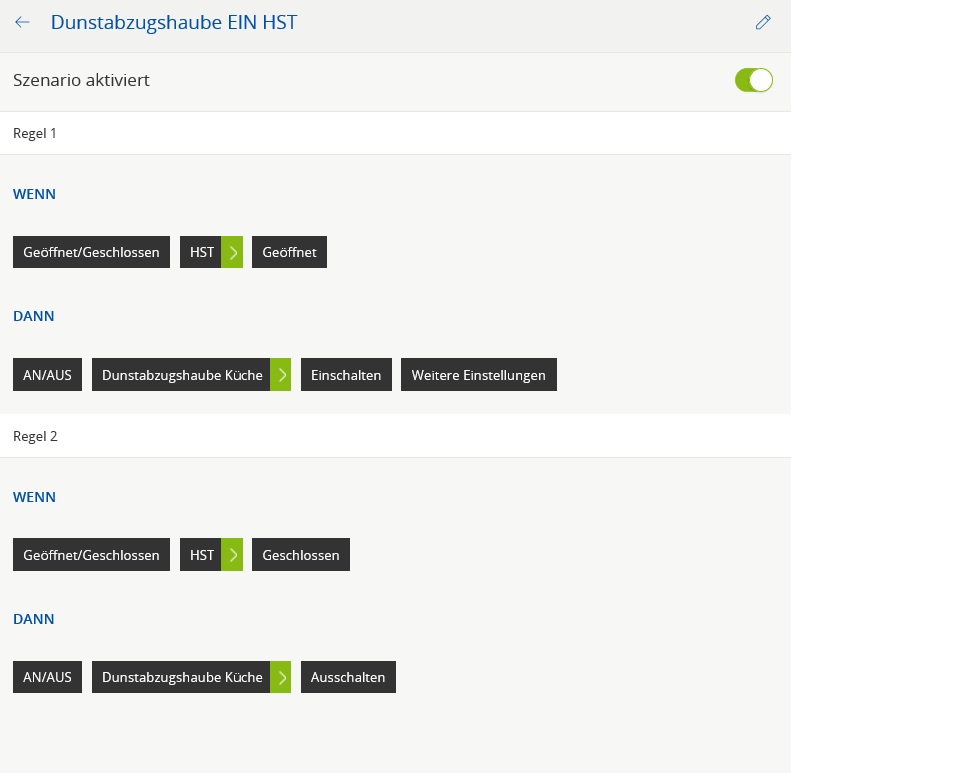Click Dunstabzugshaube Küche device label in Regel 2

[181, 677]
